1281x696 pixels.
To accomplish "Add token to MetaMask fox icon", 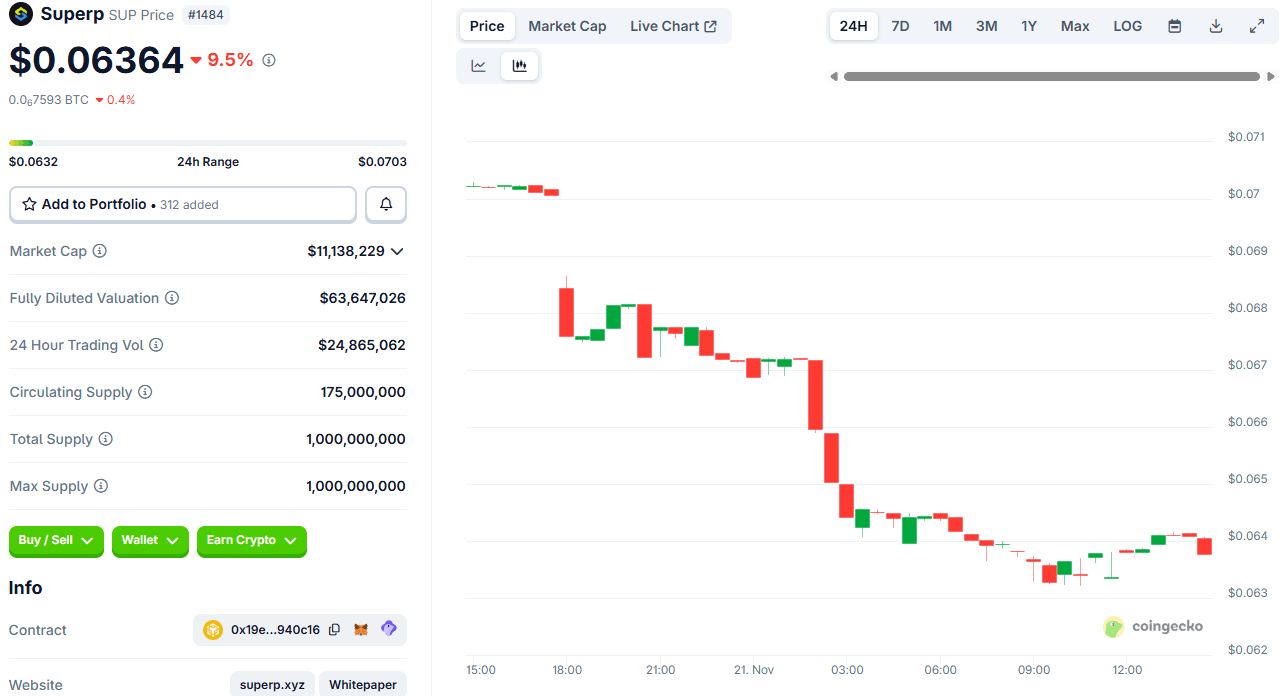I will 361,630.
